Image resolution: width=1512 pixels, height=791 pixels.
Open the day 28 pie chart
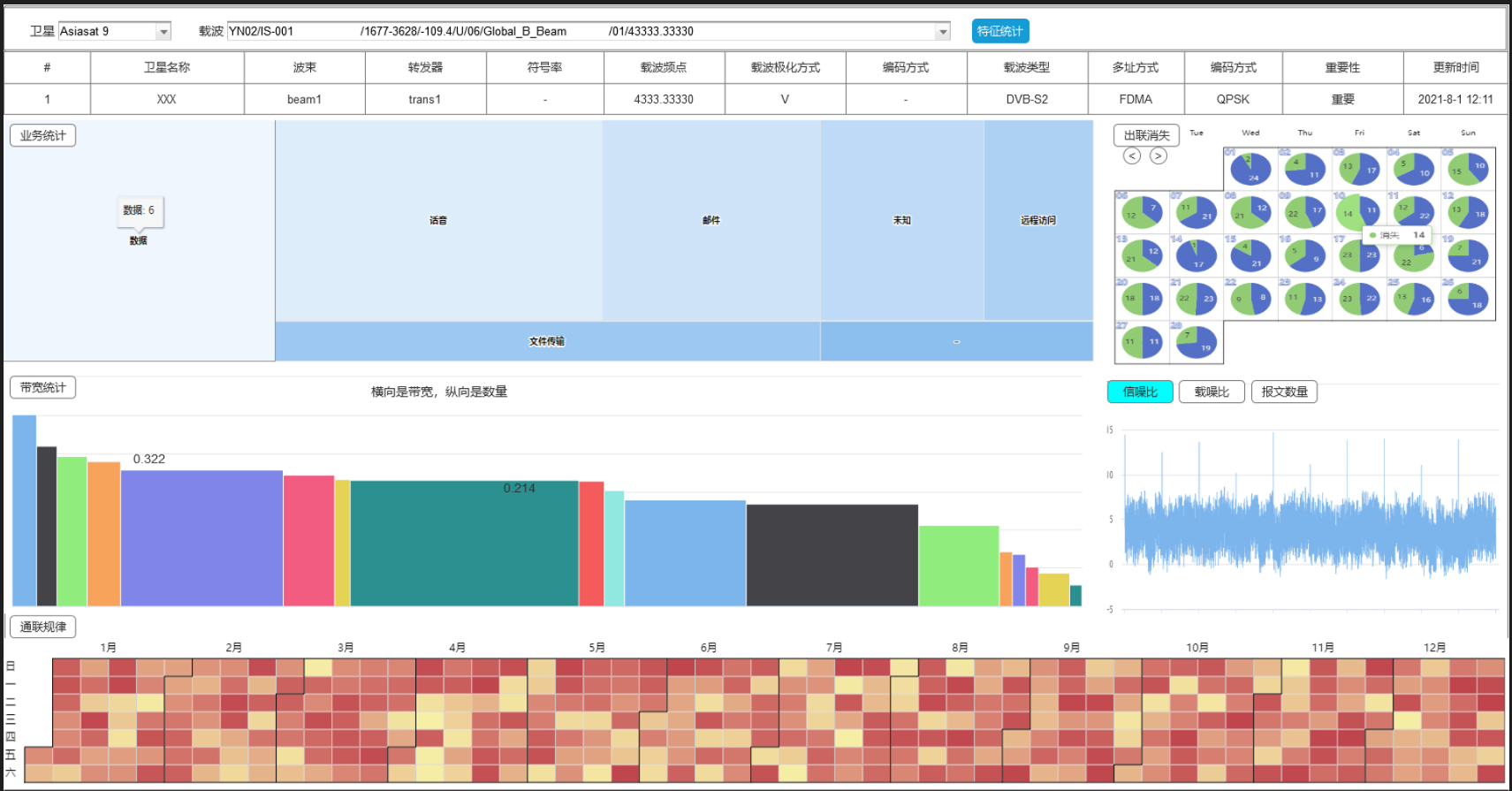pyautogui.click(x=1197, y=342)
